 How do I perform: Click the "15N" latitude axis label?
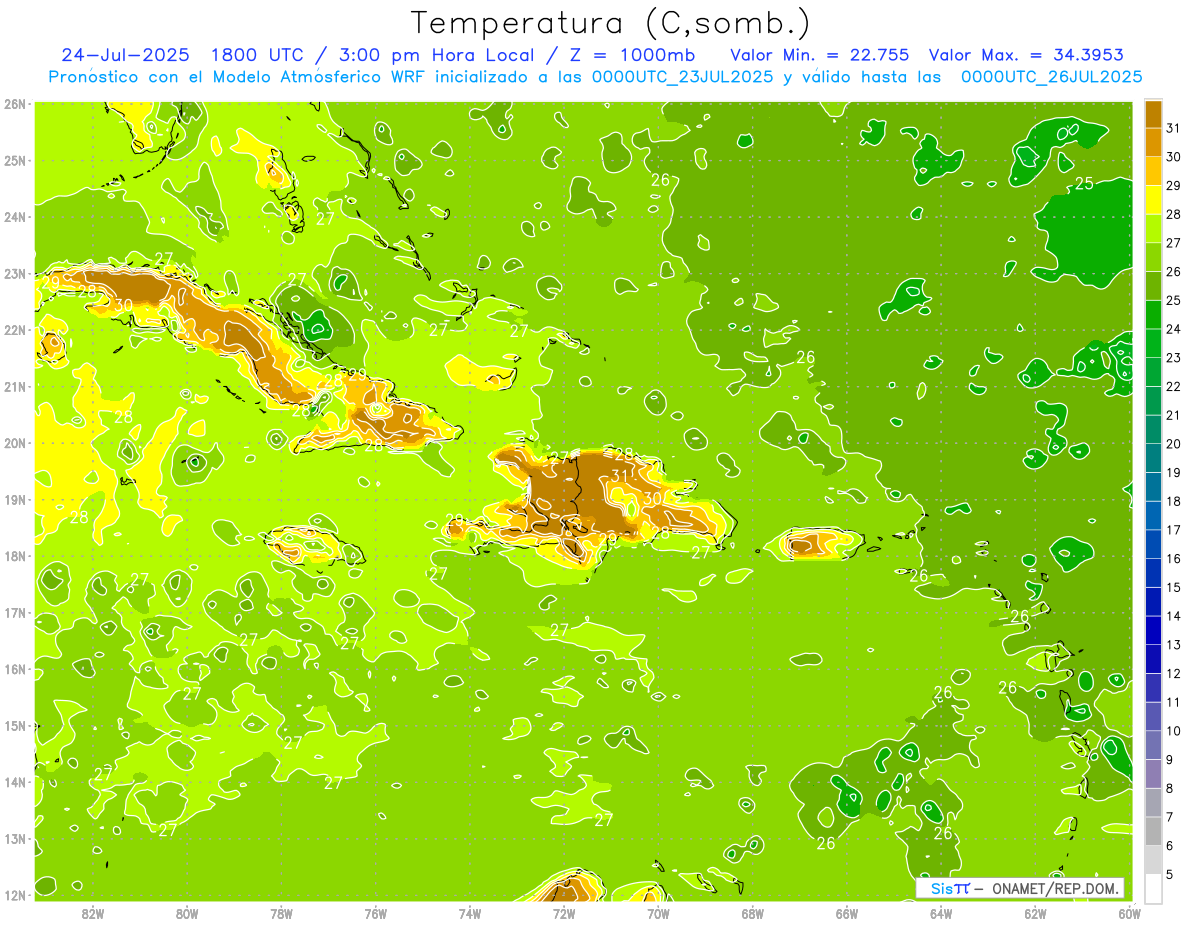click(x=15, y=725)
